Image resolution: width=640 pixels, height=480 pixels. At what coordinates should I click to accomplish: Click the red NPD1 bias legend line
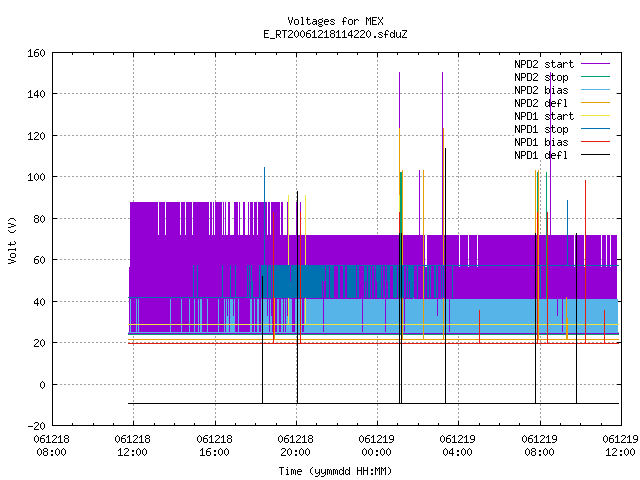coord(595,142)
